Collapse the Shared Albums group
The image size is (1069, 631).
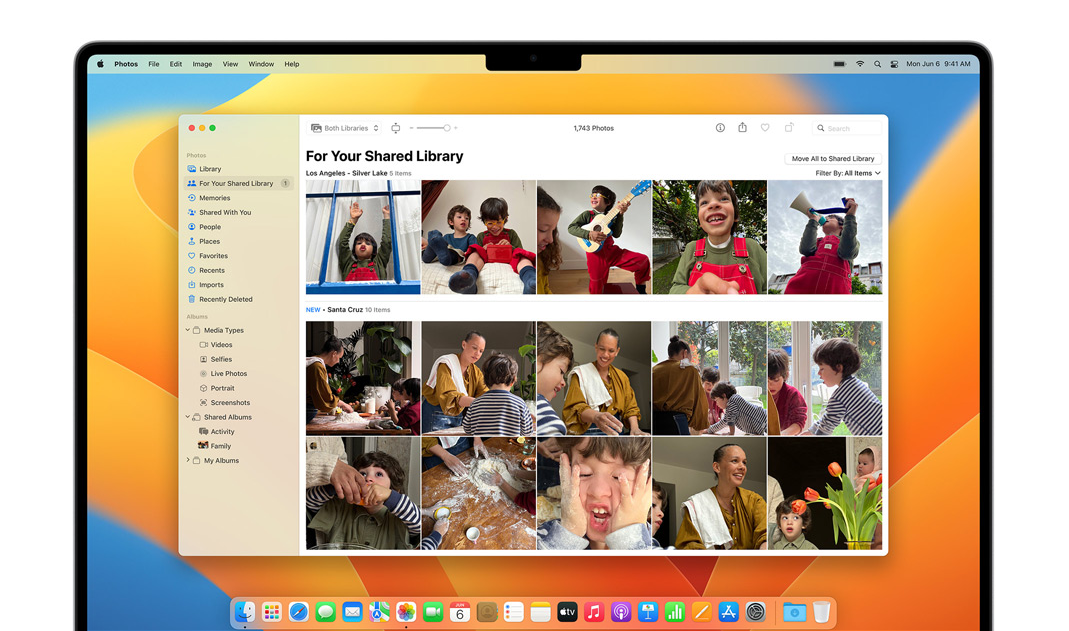pos(188,417)
